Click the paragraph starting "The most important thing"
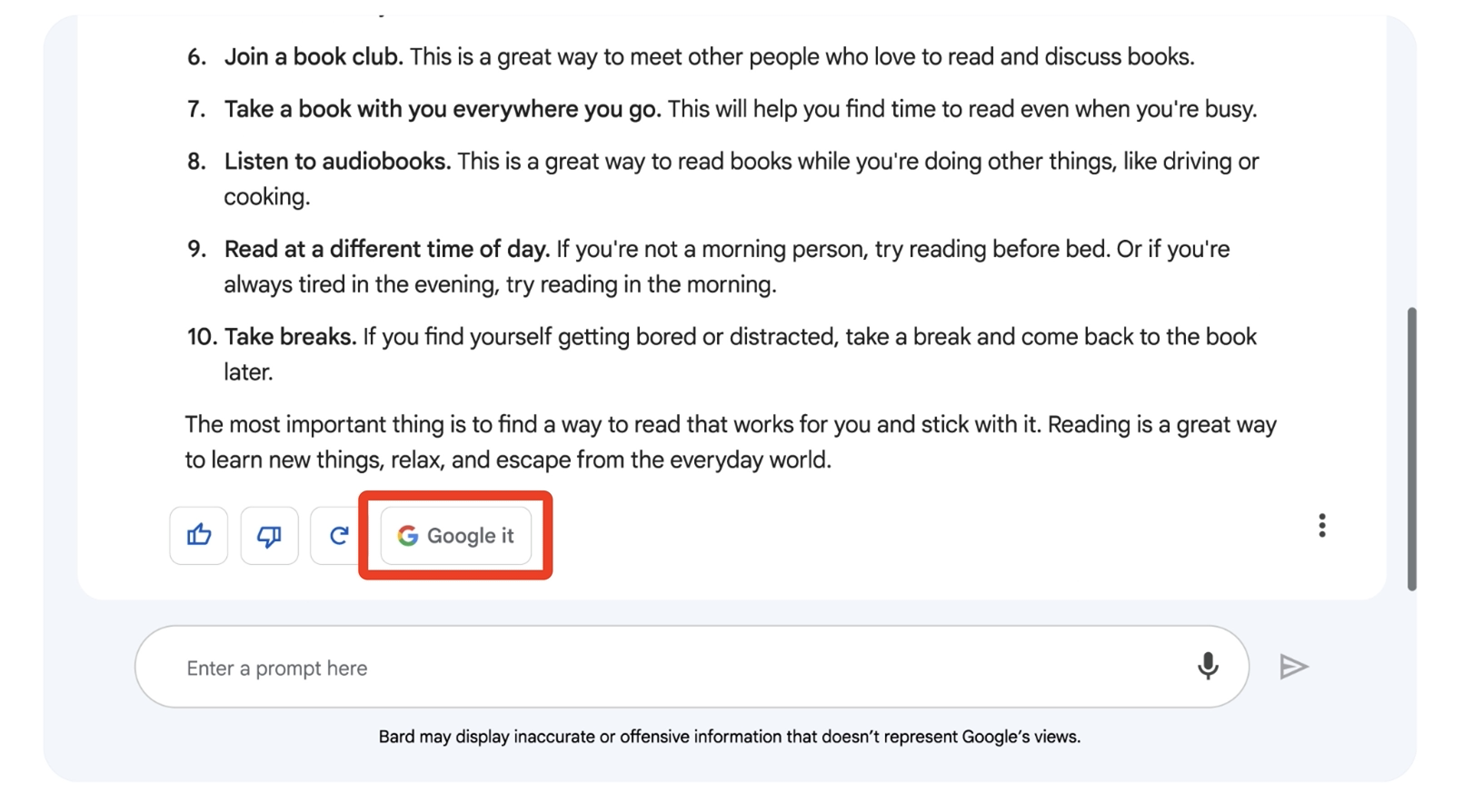 (x=730, y=442)
